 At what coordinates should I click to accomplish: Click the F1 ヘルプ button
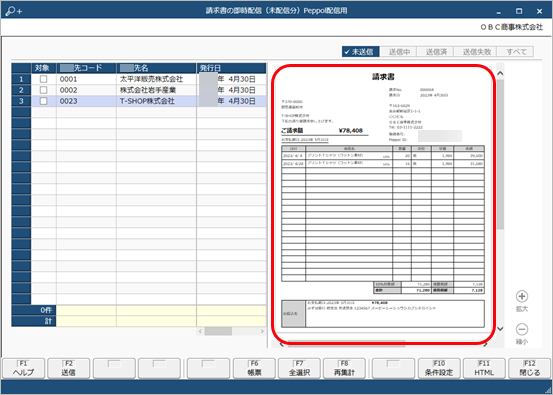coord(24,368)
